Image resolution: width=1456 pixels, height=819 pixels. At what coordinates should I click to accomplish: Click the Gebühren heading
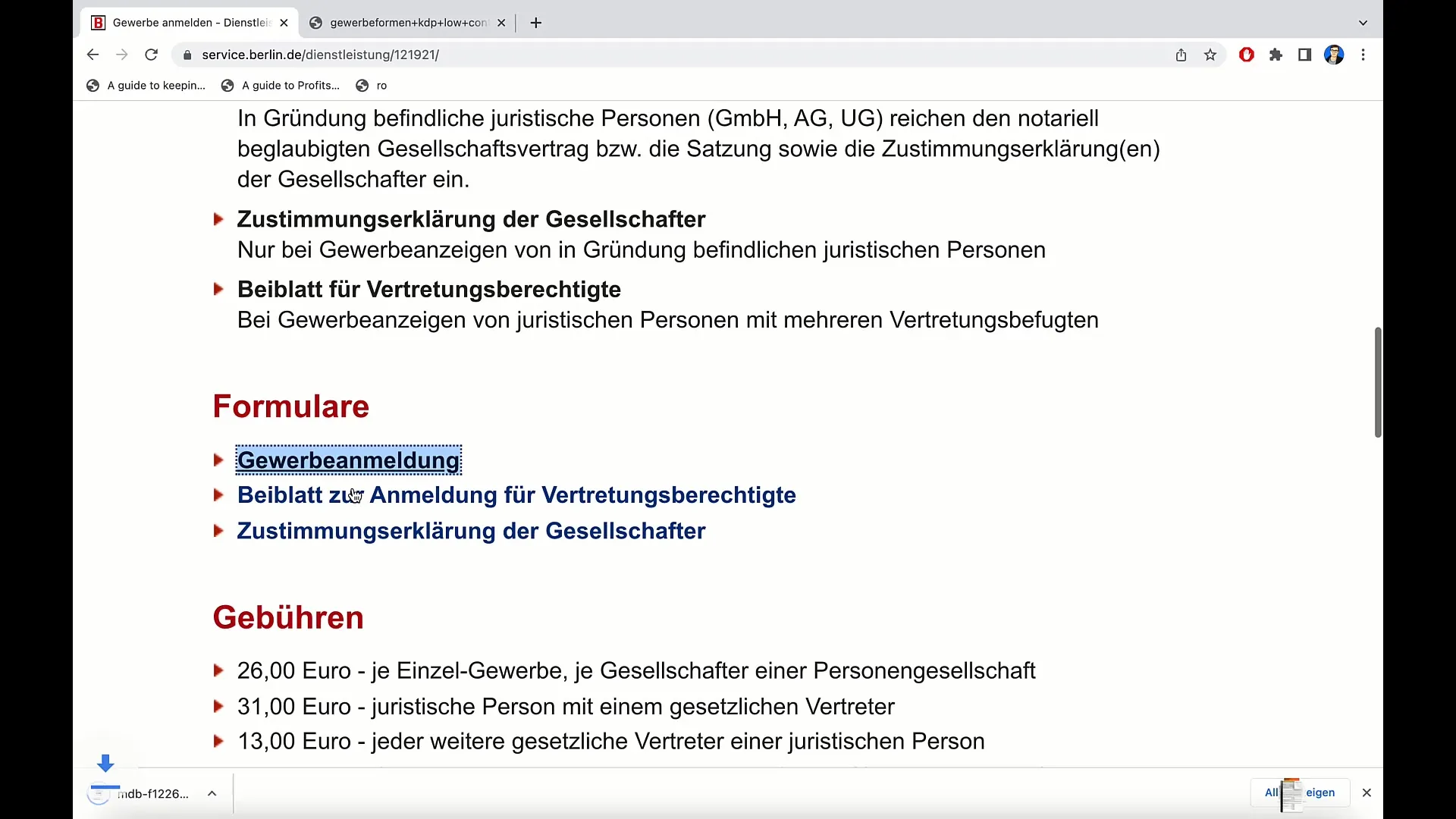tap(288, 617)
